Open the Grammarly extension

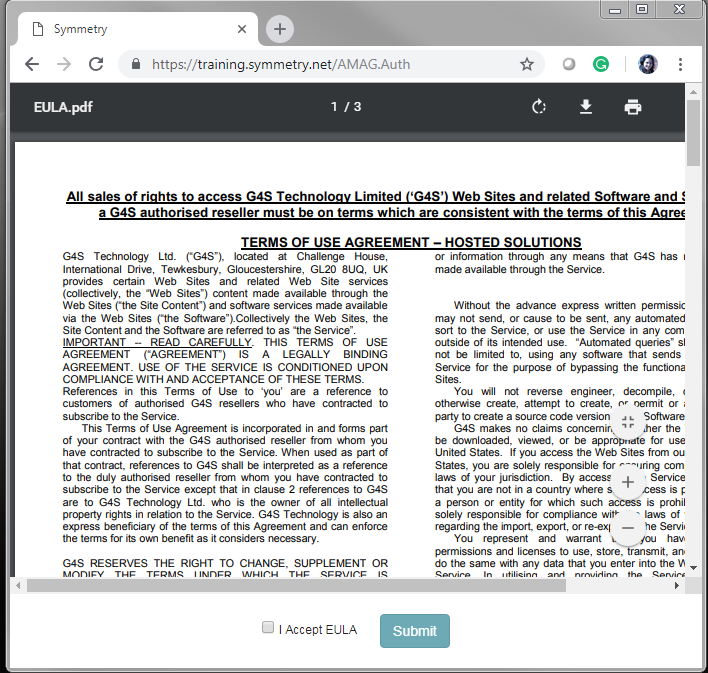coord(601,65)
